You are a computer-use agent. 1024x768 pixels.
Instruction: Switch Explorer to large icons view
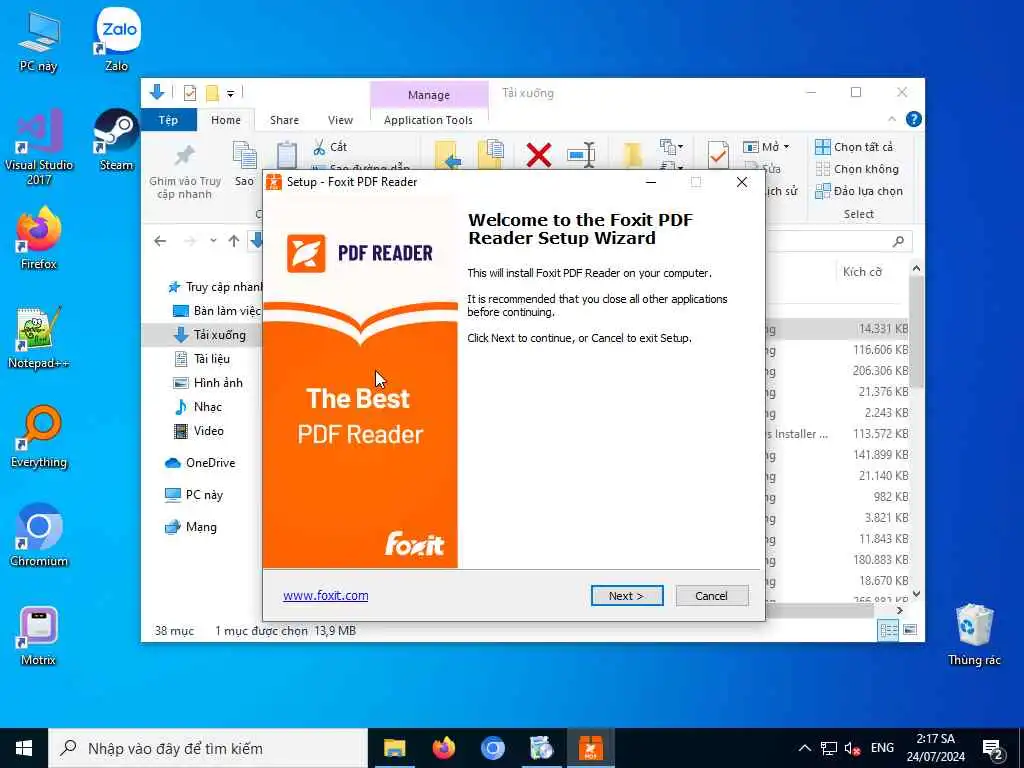910,630
